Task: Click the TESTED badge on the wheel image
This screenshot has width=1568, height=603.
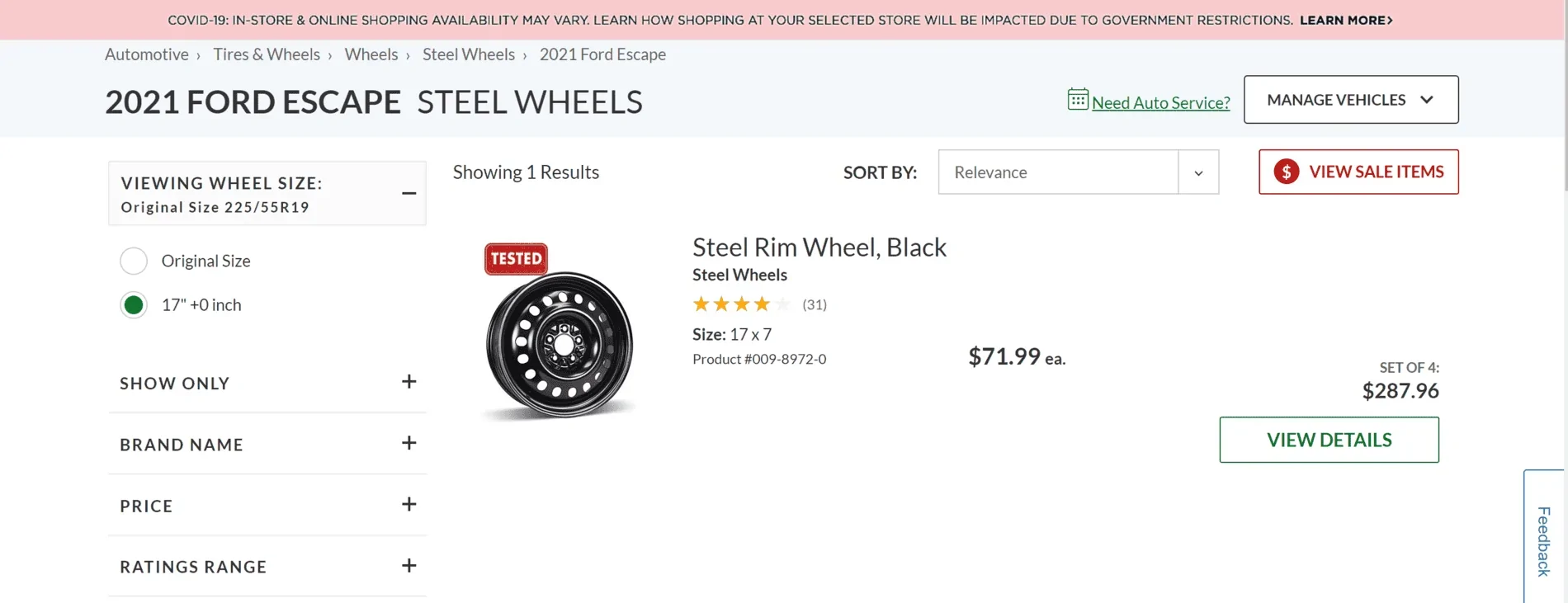Action: coord(515,258)
